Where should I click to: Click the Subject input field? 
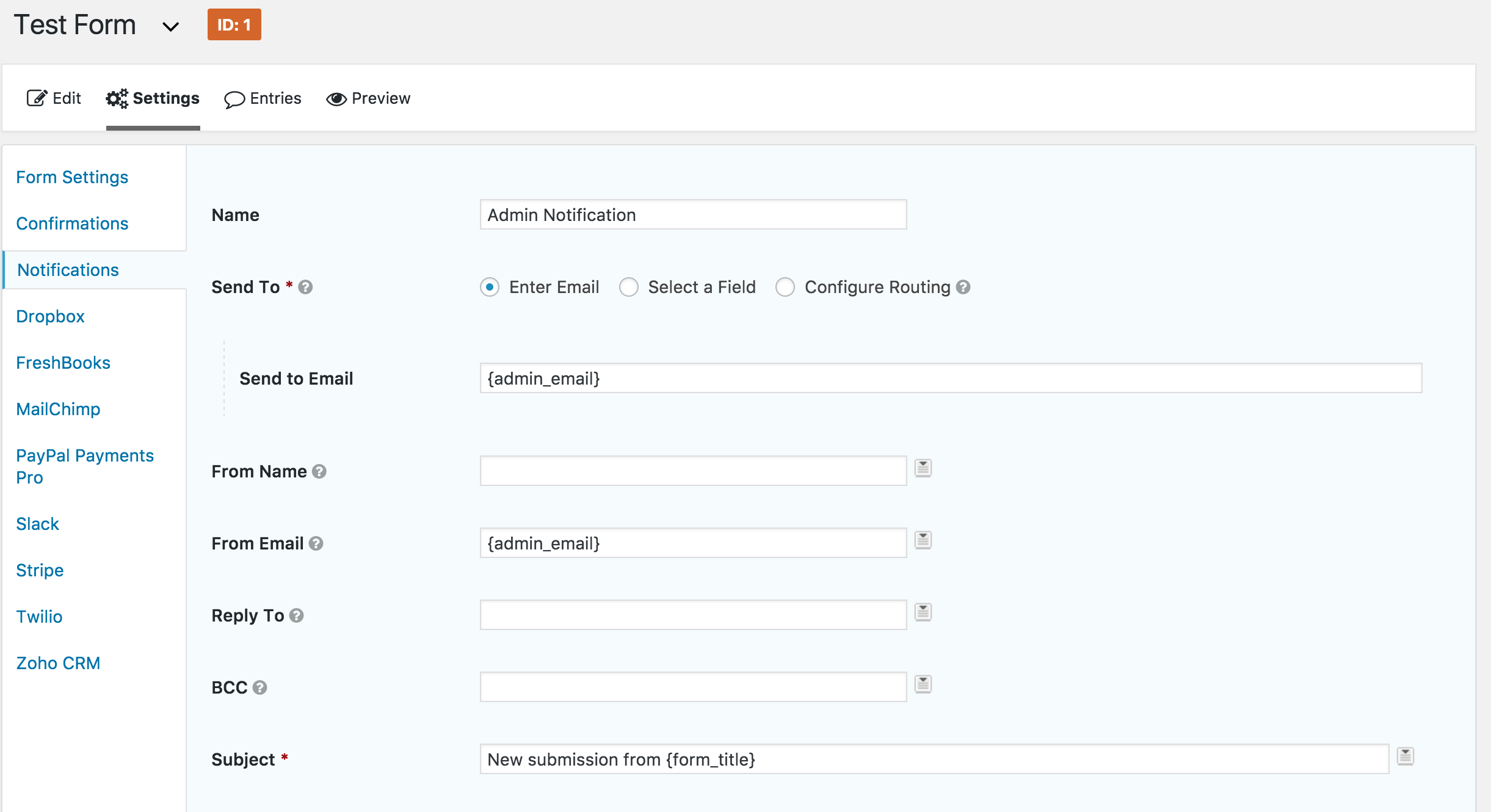click(x=934, y=759)
